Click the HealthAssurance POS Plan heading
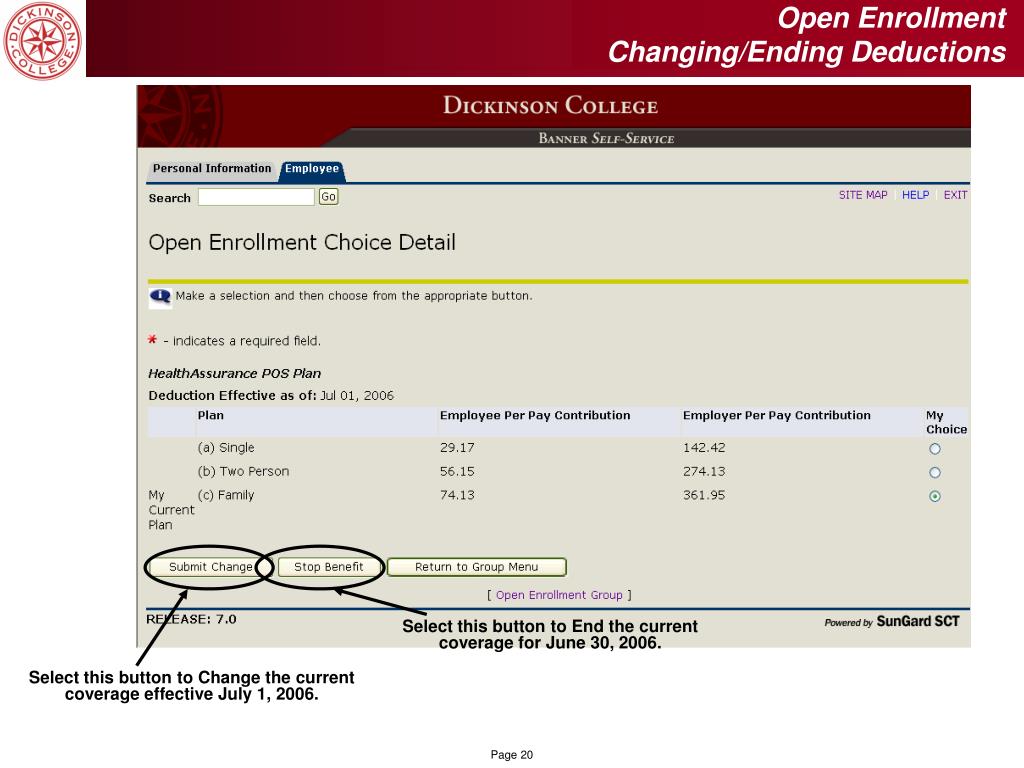The image size is (1024, 768). coord(234,374)
